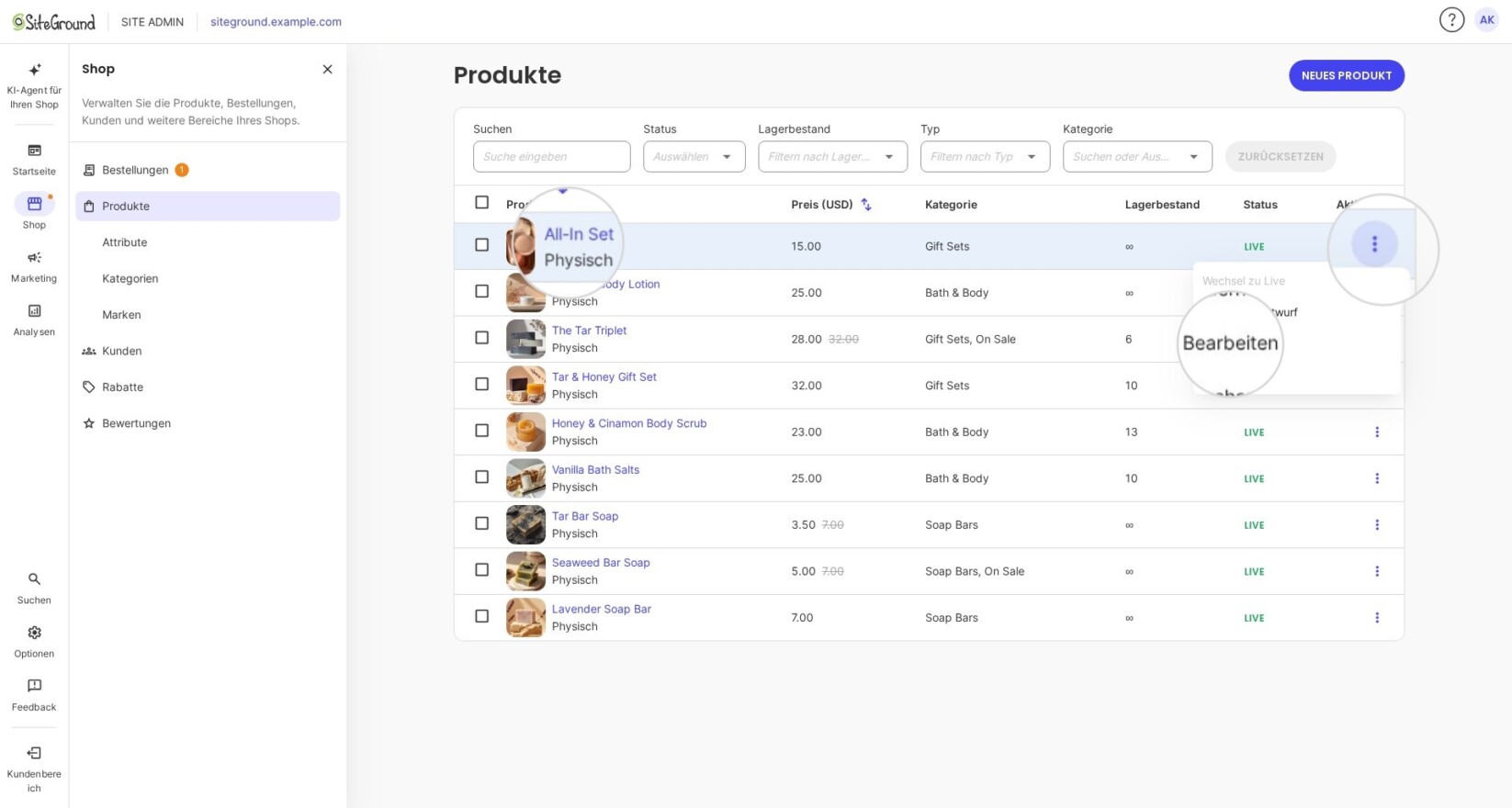
Task: Open Suchen magnifier icon in sidebar
Action: [x=34, y=579]
